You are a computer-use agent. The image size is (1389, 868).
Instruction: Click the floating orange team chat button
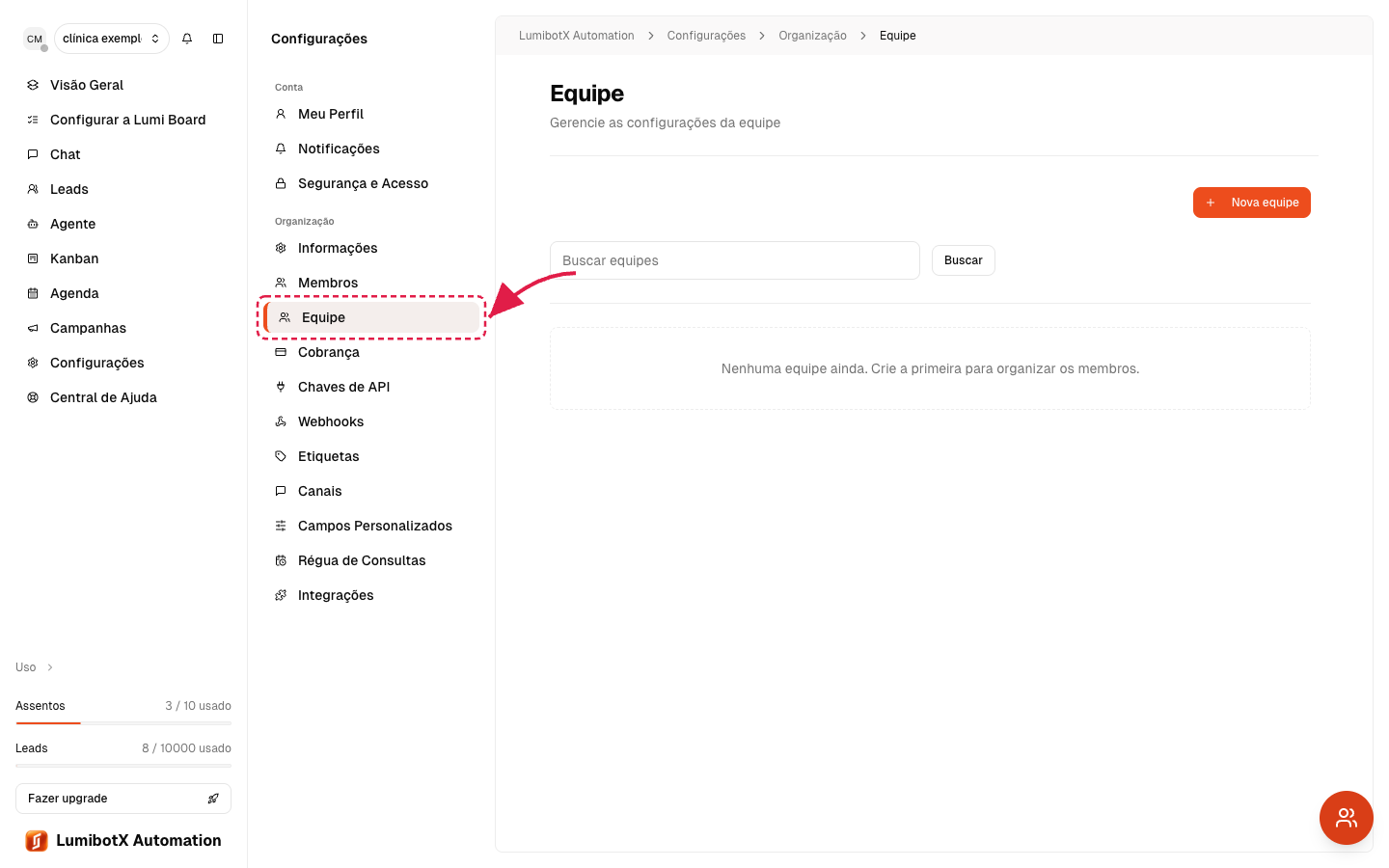coord(1347,818)
